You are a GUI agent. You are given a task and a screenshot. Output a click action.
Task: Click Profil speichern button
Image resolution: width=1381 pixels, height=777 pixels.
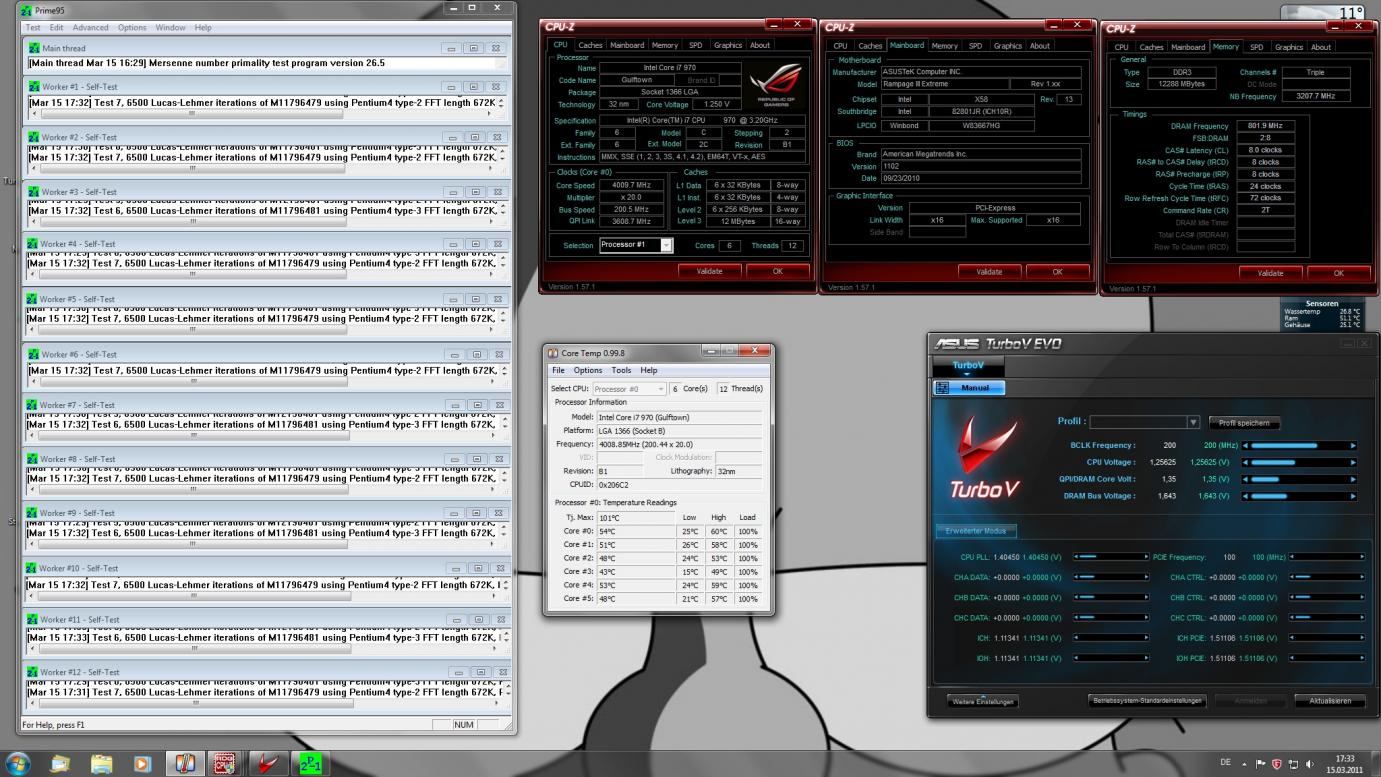[x=1245, y=423]
